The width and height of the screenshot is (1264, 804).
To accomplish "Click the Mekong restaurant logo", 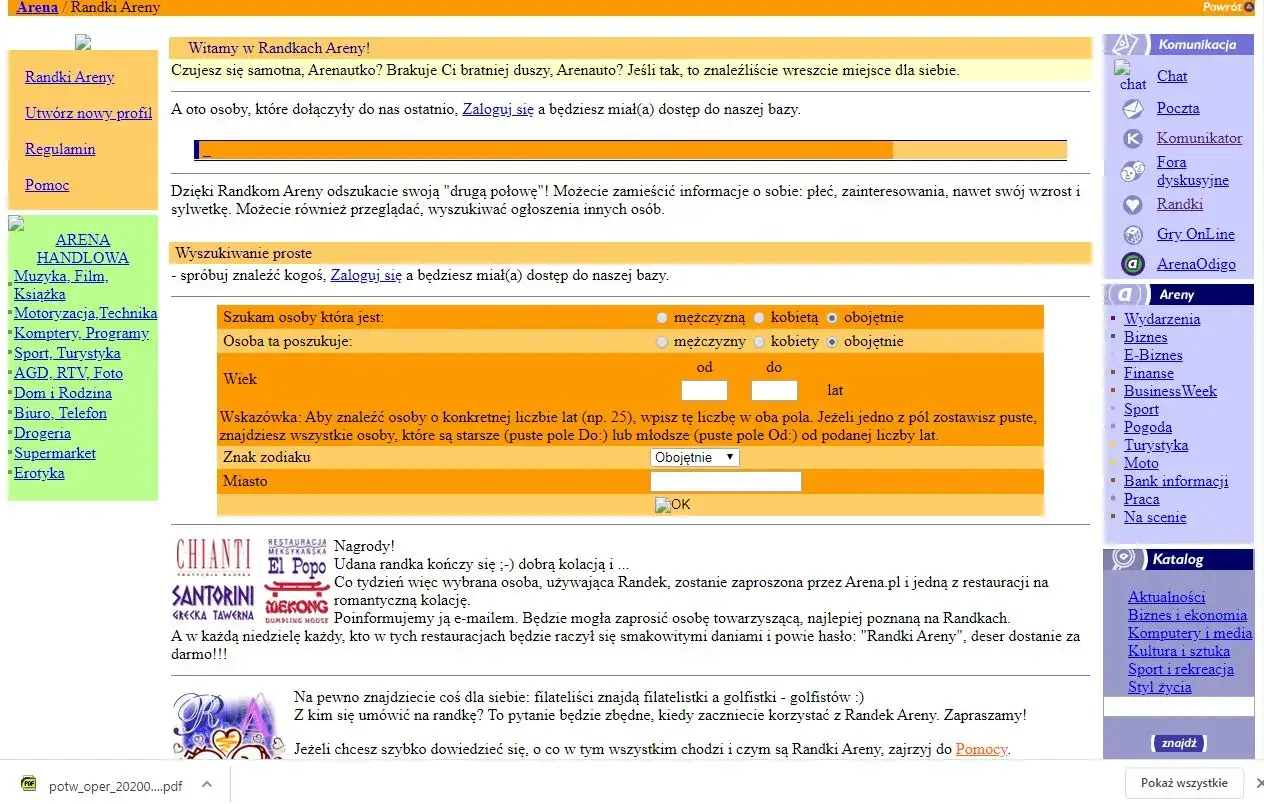I will pos(297,603).
